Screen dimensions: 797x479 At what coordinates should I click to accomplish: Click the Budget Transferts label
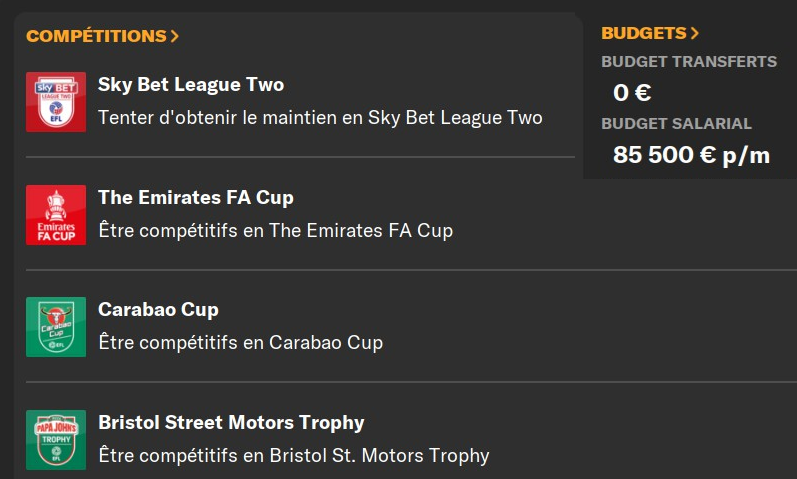point(689,62)
